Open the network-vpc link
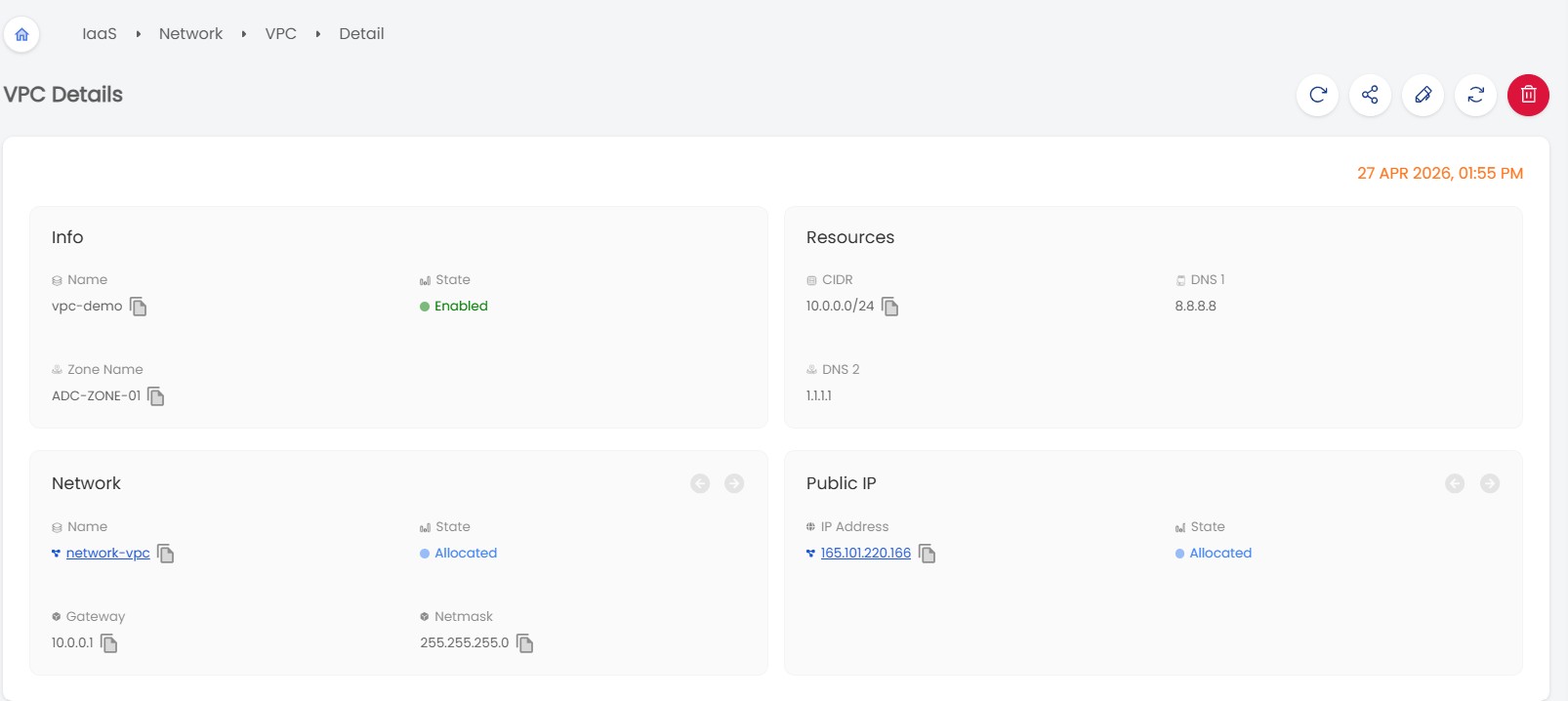Viewport: 1568px width, 701px height. [107, 553]
